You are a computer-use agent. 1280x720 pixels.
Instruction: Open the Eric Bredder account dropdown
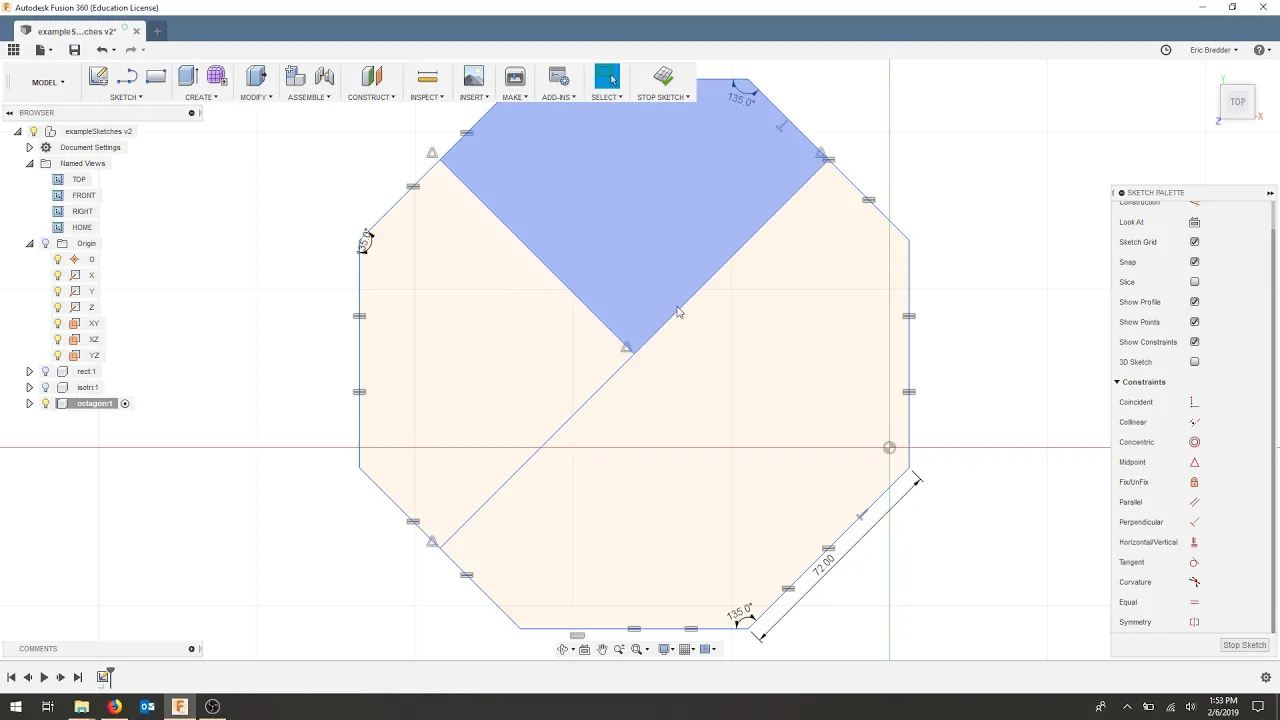[1213, 50]
